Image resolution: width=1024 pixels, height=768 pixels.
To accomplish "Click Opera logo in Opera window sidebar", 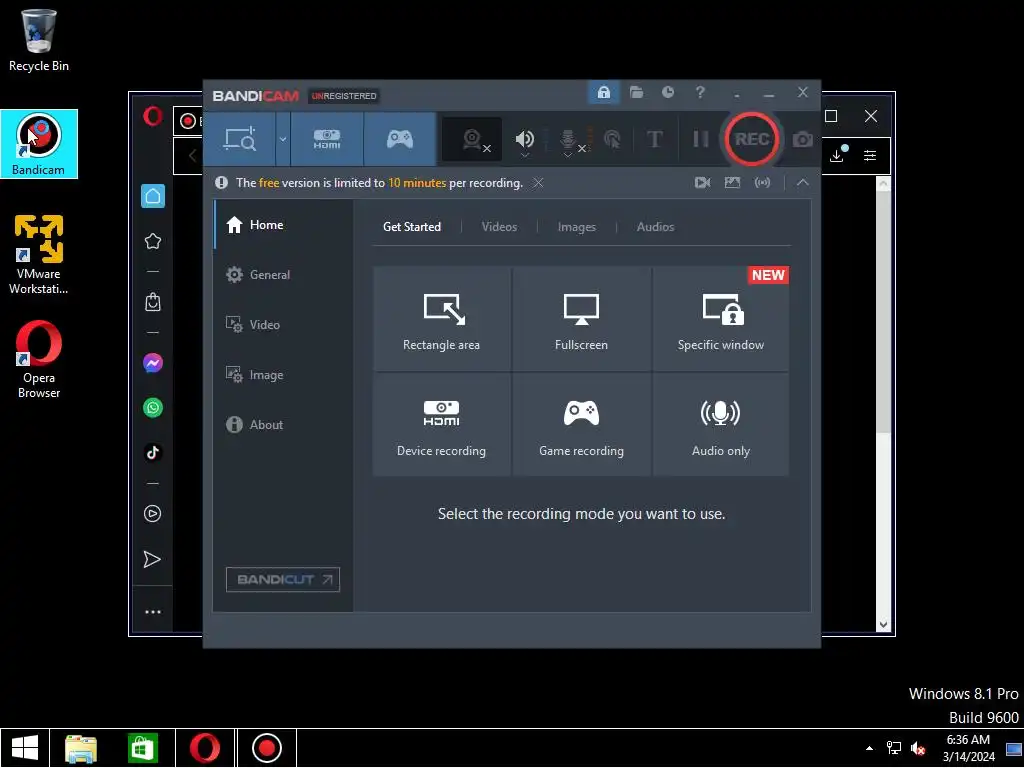I will 153,117.
